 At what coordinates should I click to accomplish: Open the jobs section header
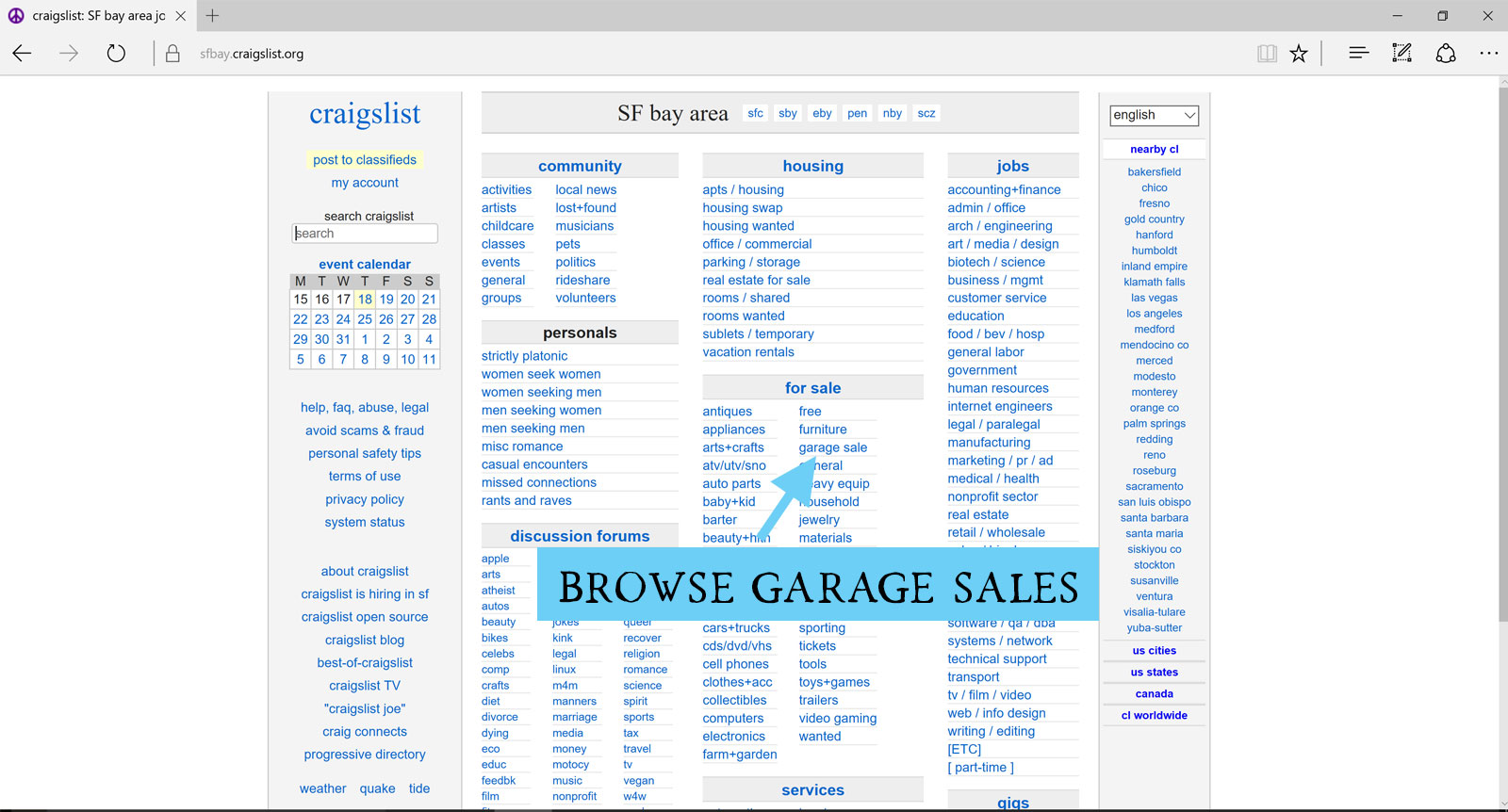1013,166
